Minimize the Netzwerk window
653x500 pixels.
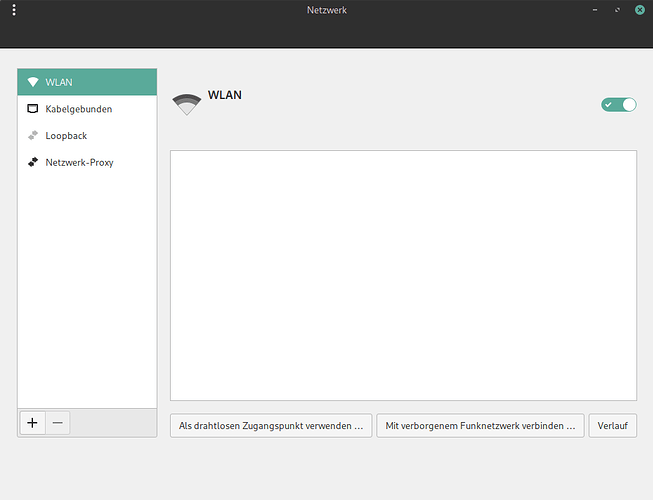[x=596, y=10]
